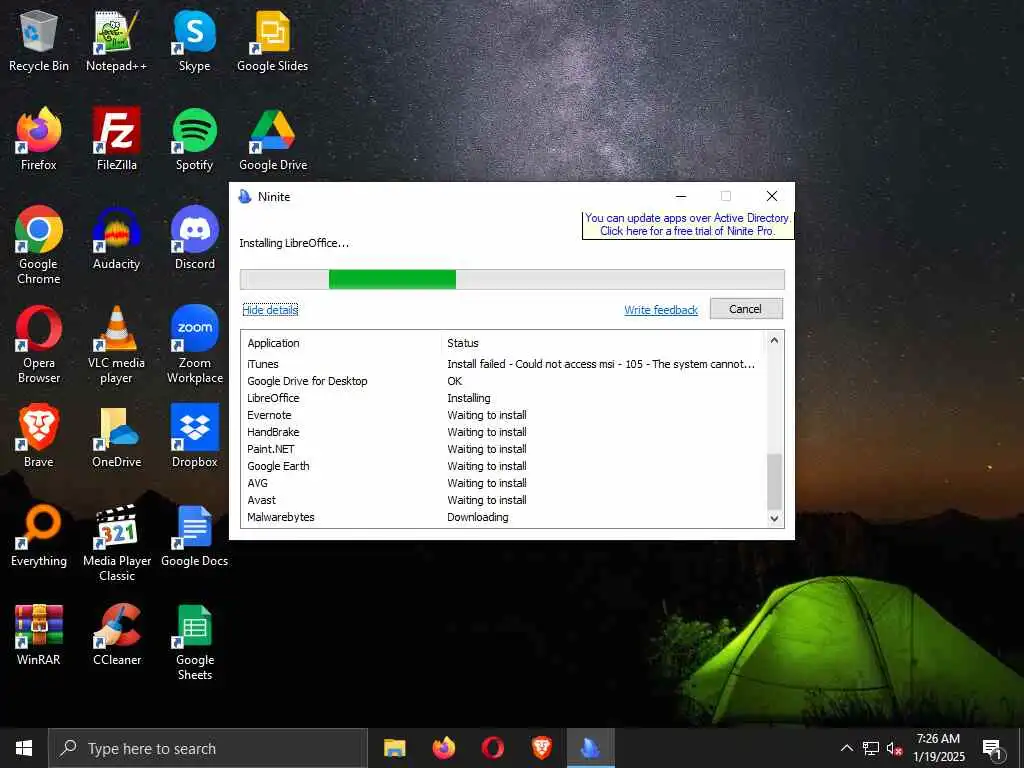Select the OneDrive desktop shortcut
This screenshot has height=768, width=1024.
tap(116, 436)
